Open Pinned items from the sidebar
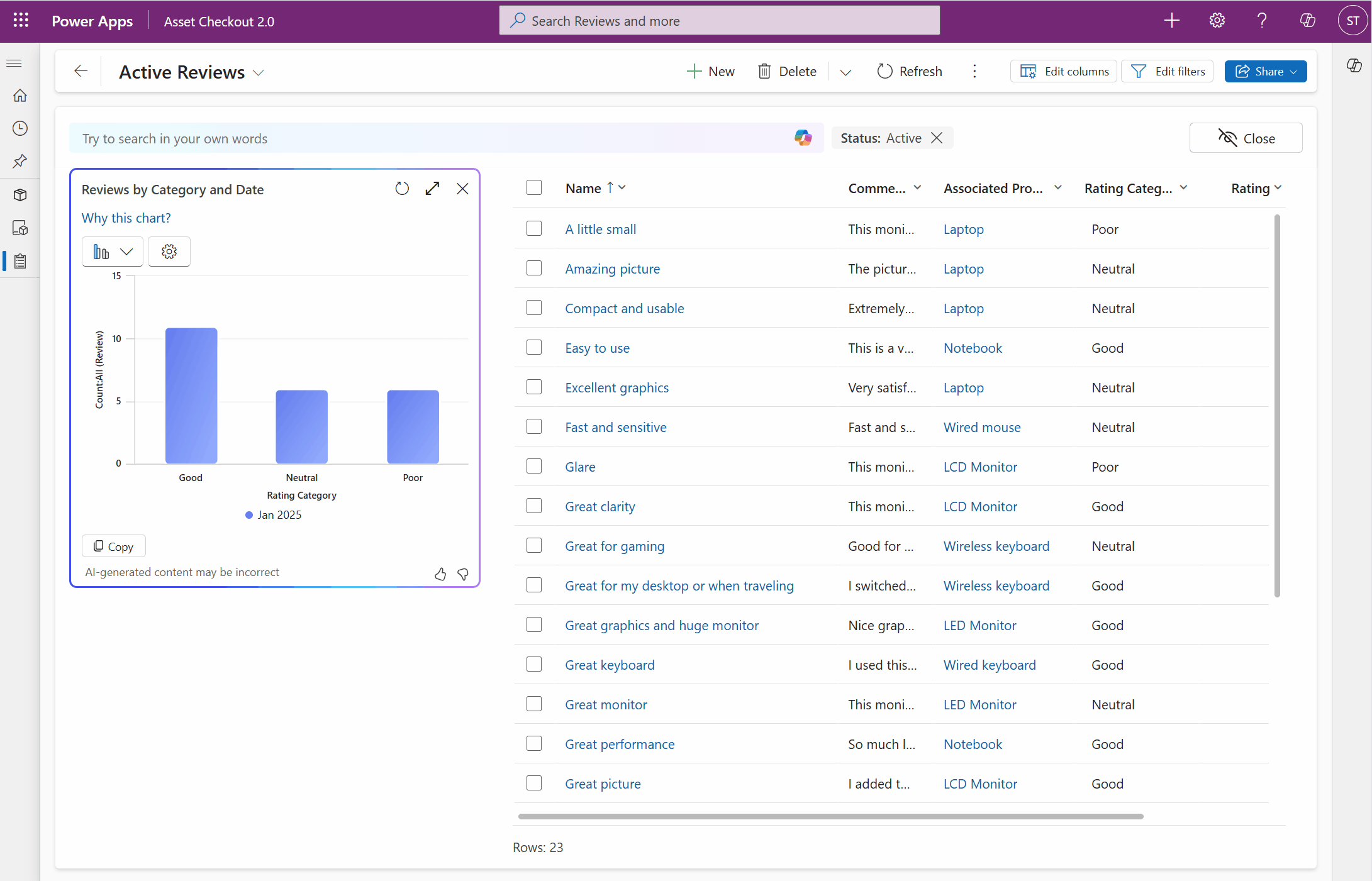The width and height of the screenshot is (1372, 881). click(20, 161)
